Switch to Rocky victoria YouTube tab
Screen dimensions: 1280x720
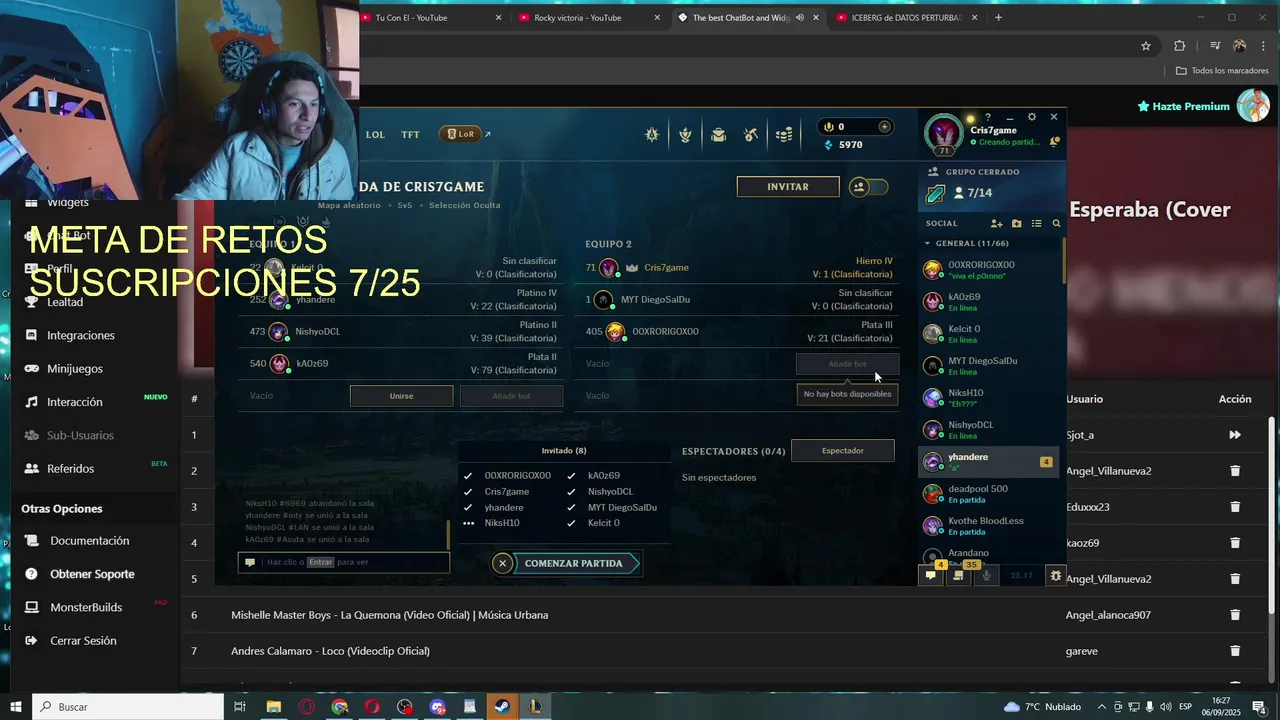tap(590, 17)
